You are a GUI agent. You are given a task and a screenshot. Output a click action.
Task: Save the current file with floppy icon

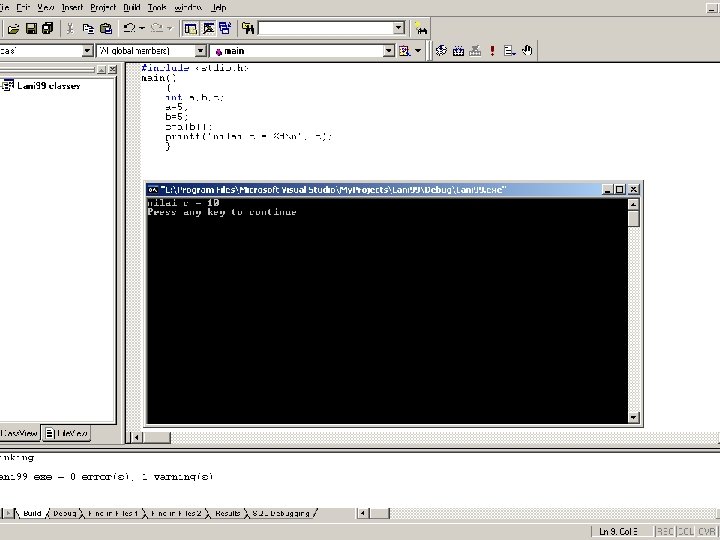click(31, 28)
